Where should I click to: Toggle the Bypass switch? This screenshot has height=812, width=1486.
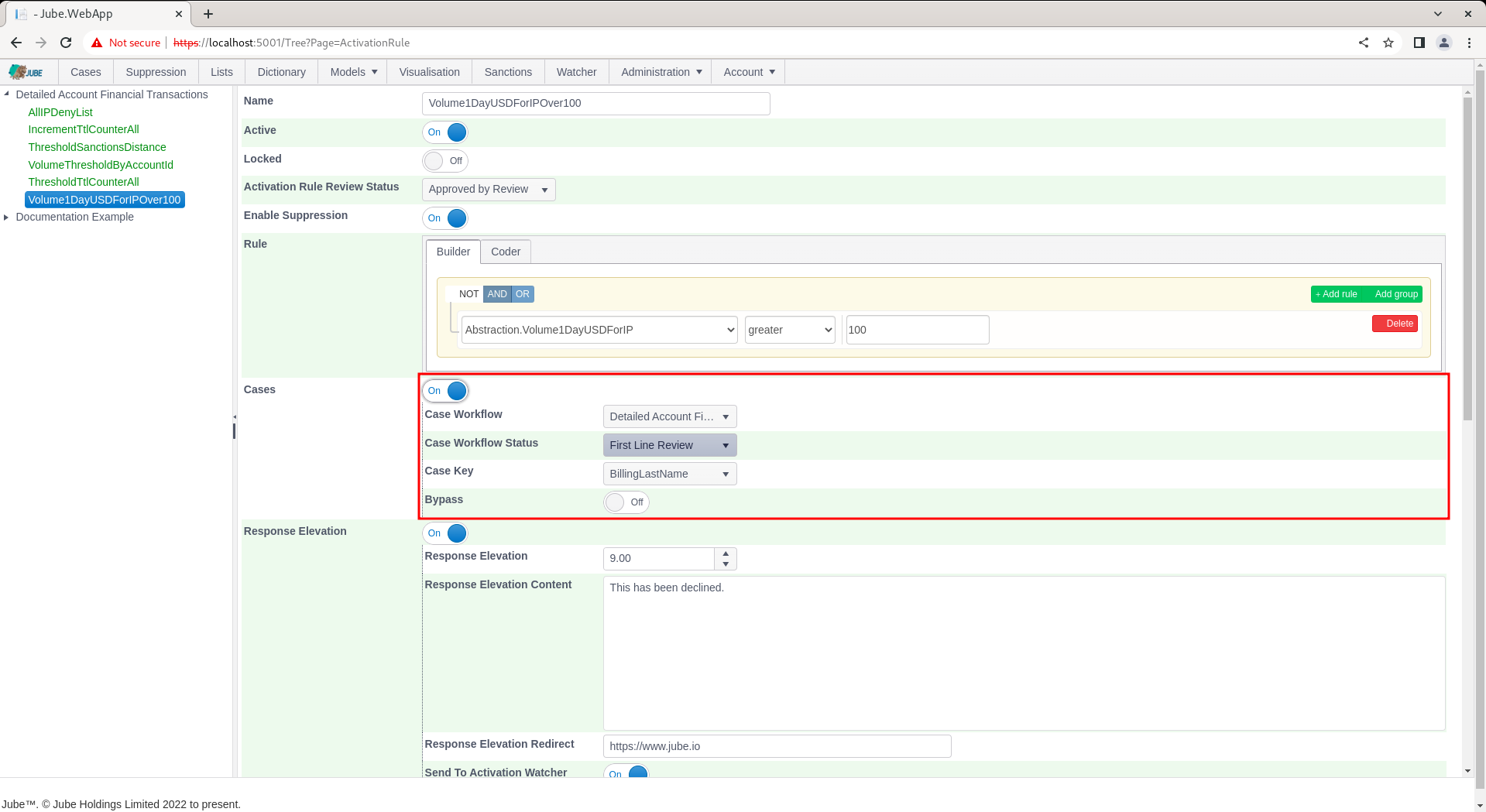pos(626,502)
